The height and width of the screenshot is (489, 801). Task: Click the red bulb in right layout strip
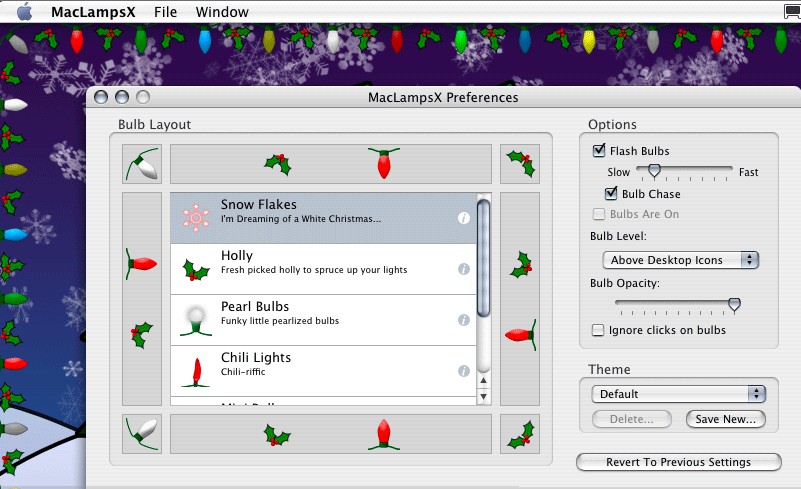click(521, 335)
